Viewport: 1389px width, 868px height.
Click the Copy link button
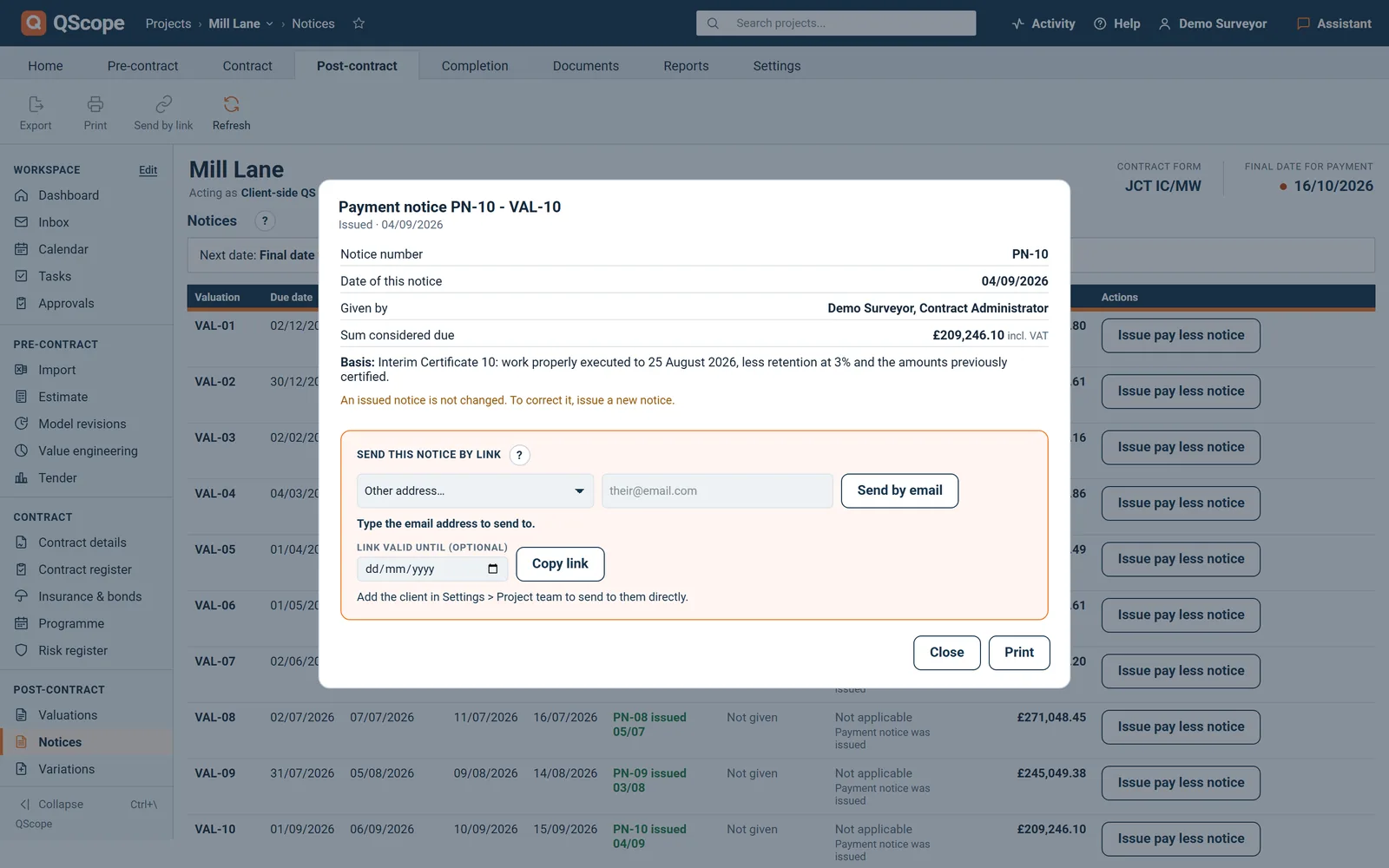(x=560, y=564)
